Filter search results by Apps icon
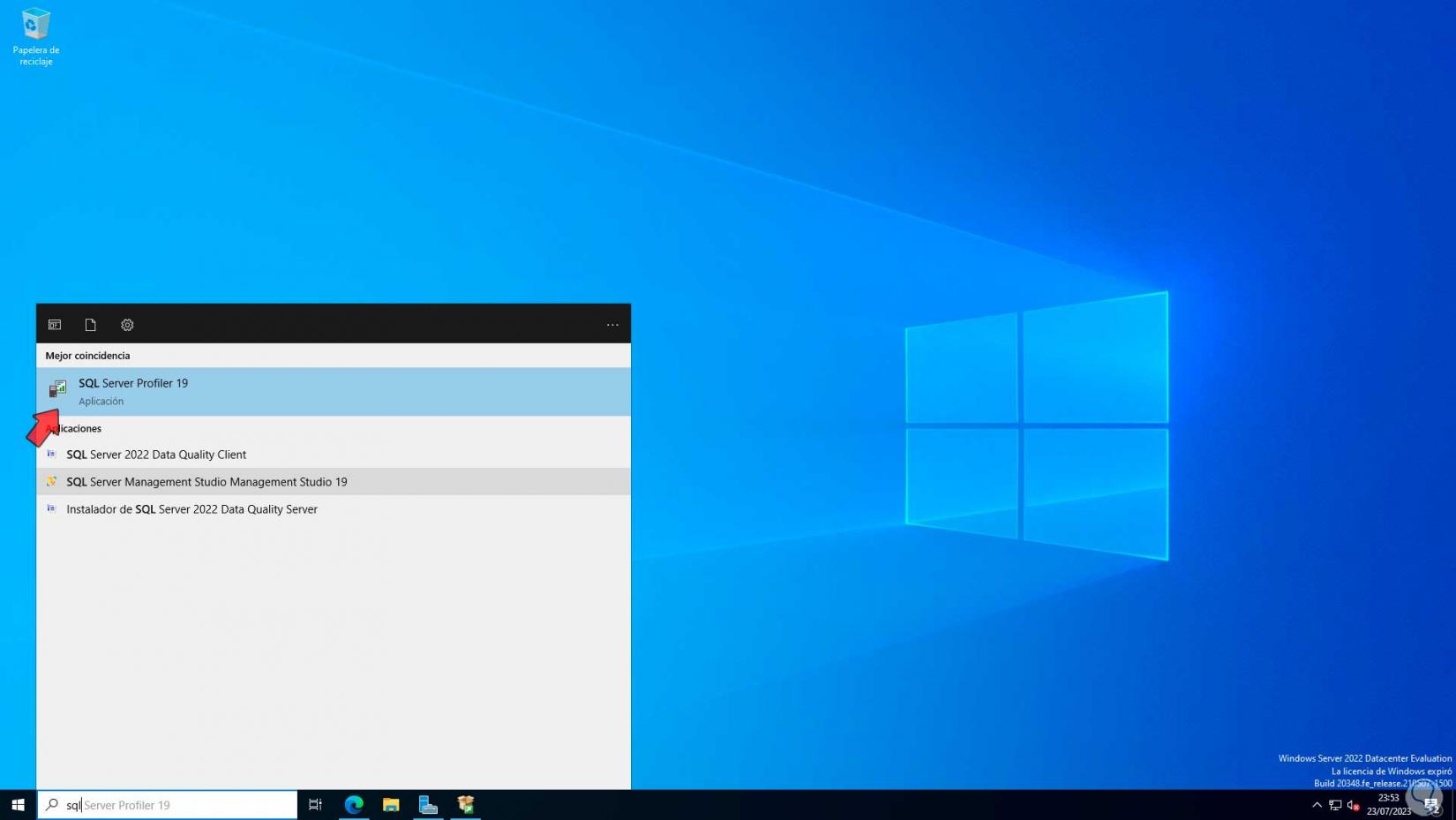 pos(55,325)
